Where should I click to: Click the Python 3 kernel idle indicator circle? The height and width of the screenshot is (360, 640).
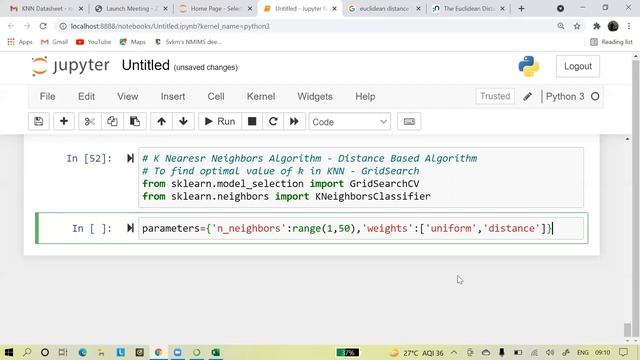(x=595, y=97)
